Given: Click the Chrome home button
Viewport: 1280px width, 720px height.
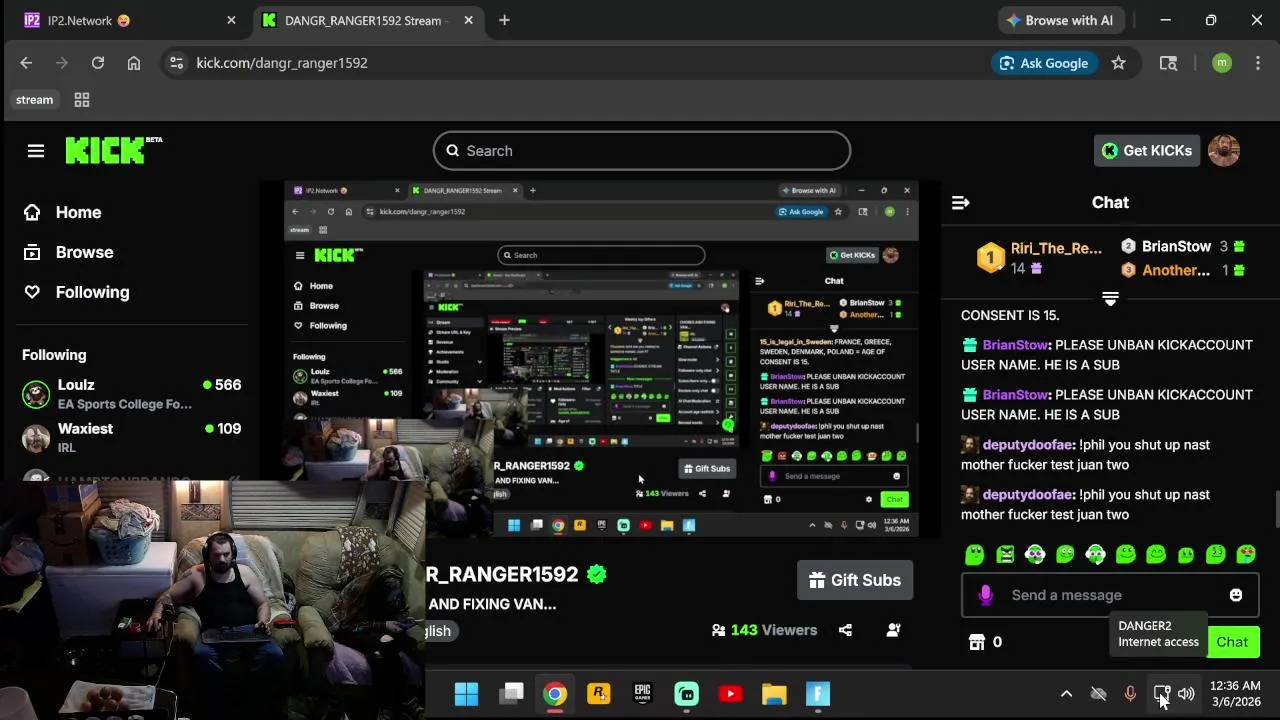Looking at the screenshot, I should tap(134, 63).
